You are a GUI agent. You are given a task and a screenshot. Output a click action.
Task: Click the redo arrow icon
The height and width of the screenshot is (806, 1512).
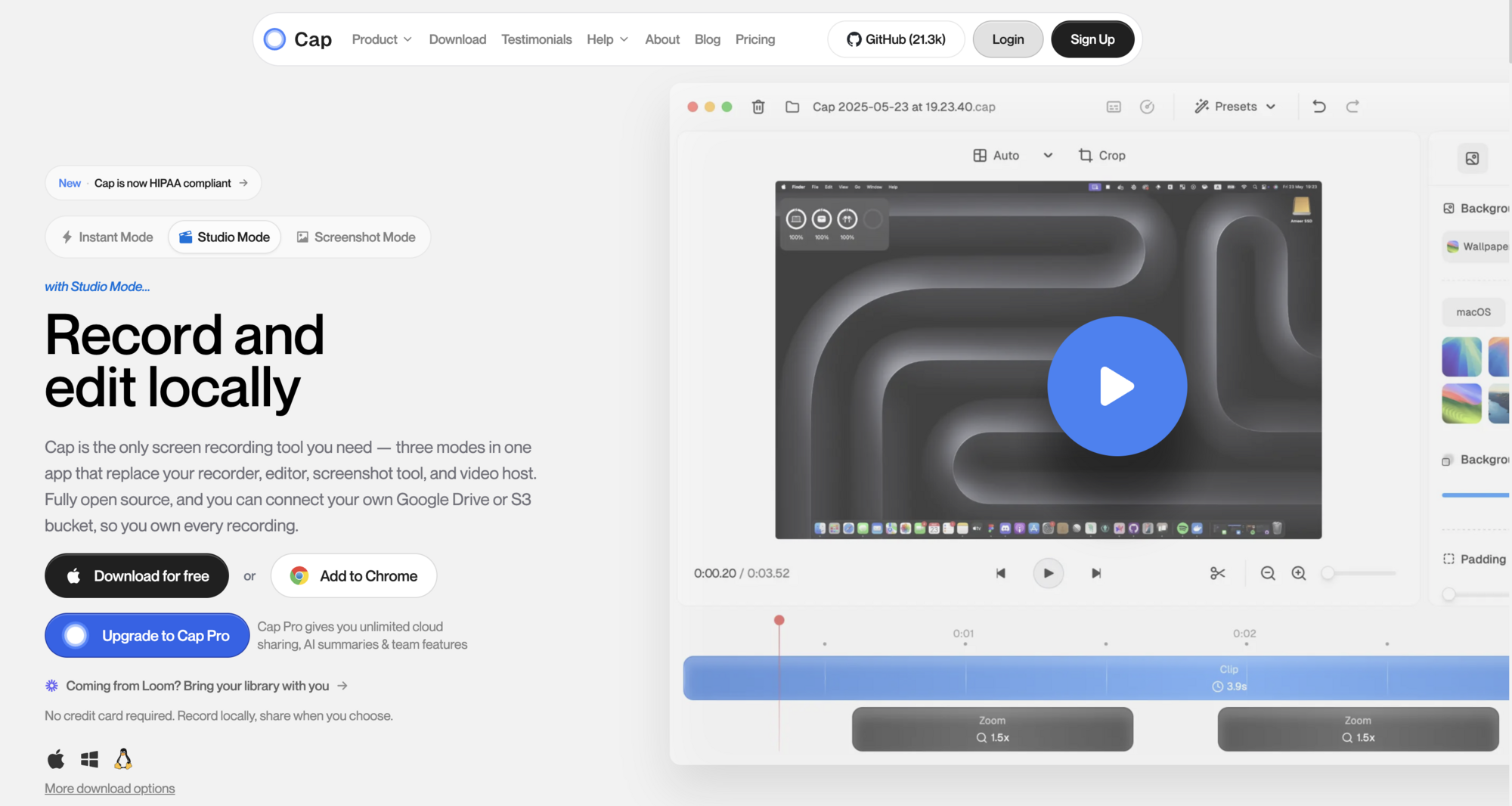pos(1352,107)
